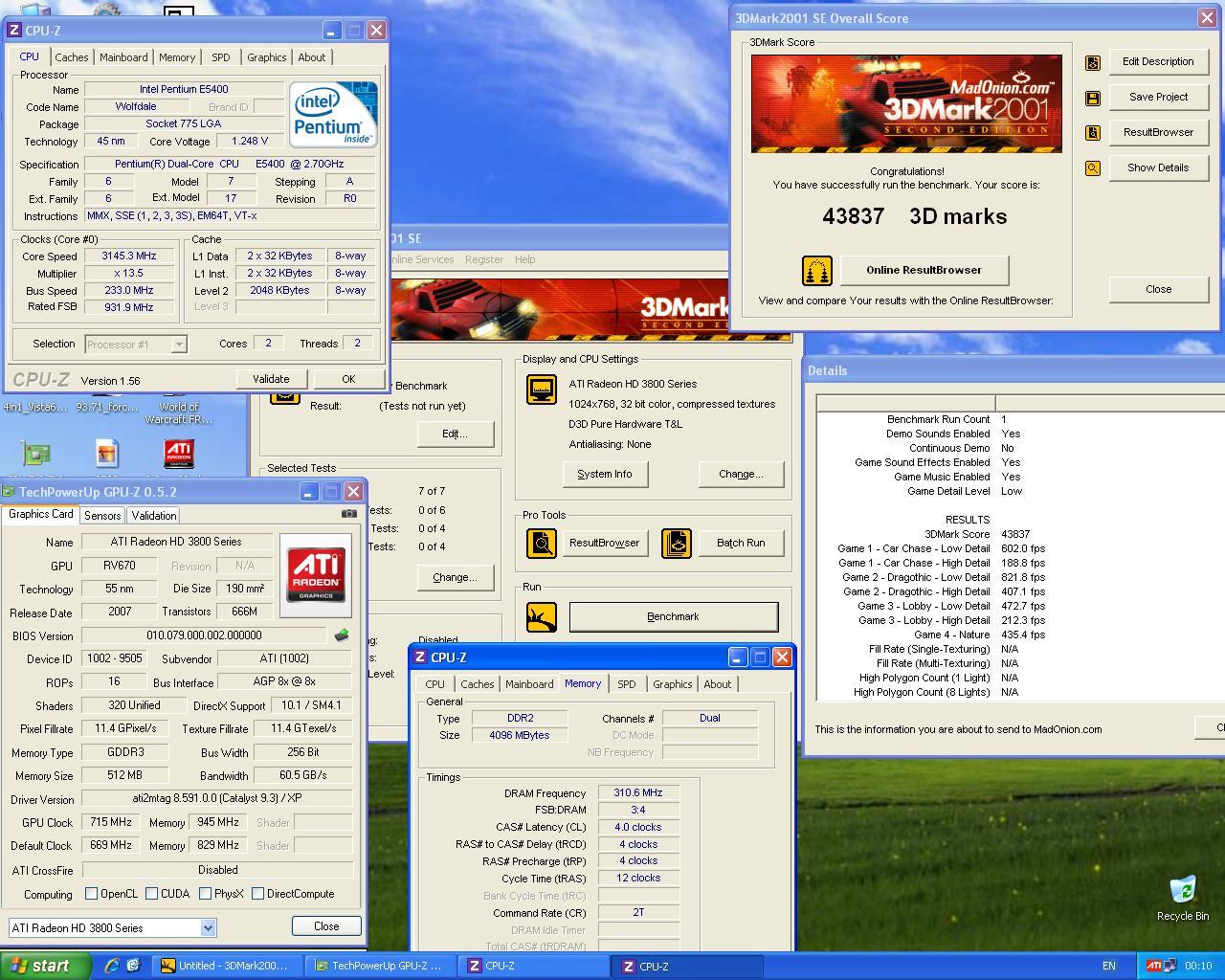Click the Edit Description button
Image resolution: width=1225 pixels, height=980 pixels.
(1158, 61)
